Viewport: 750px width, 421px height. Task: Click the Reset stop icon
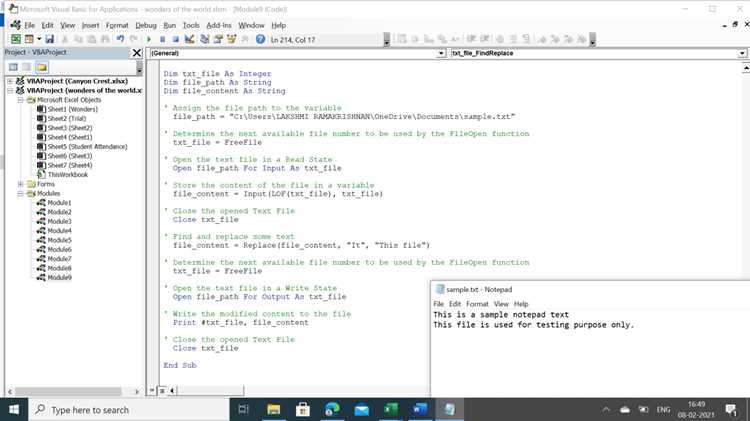point(176,39)
